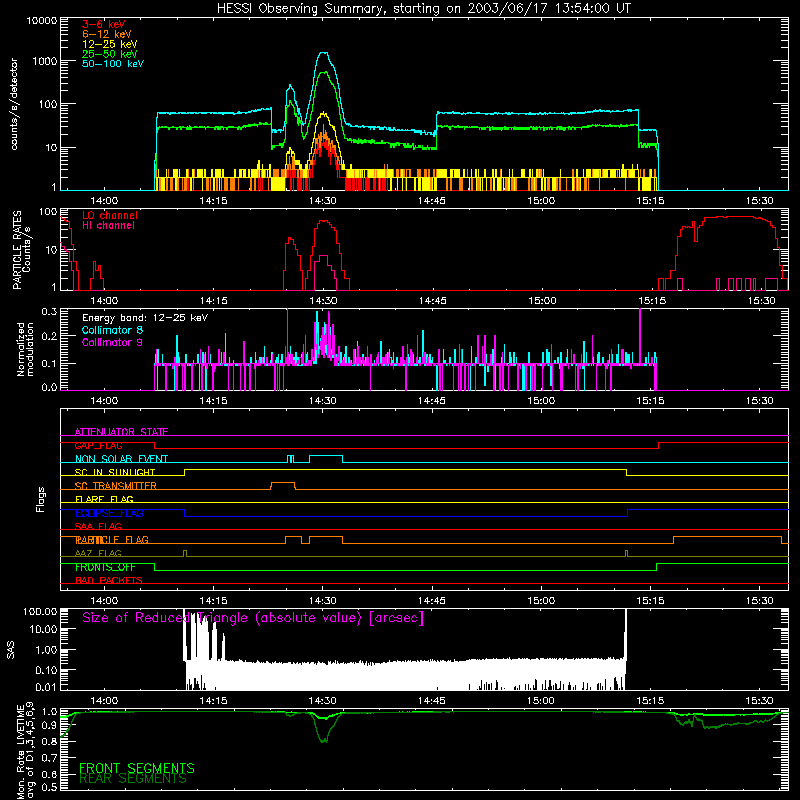Click 14:15 tick label under SAS panel
The width and height of the screenshot is (800, 800).
213,700
